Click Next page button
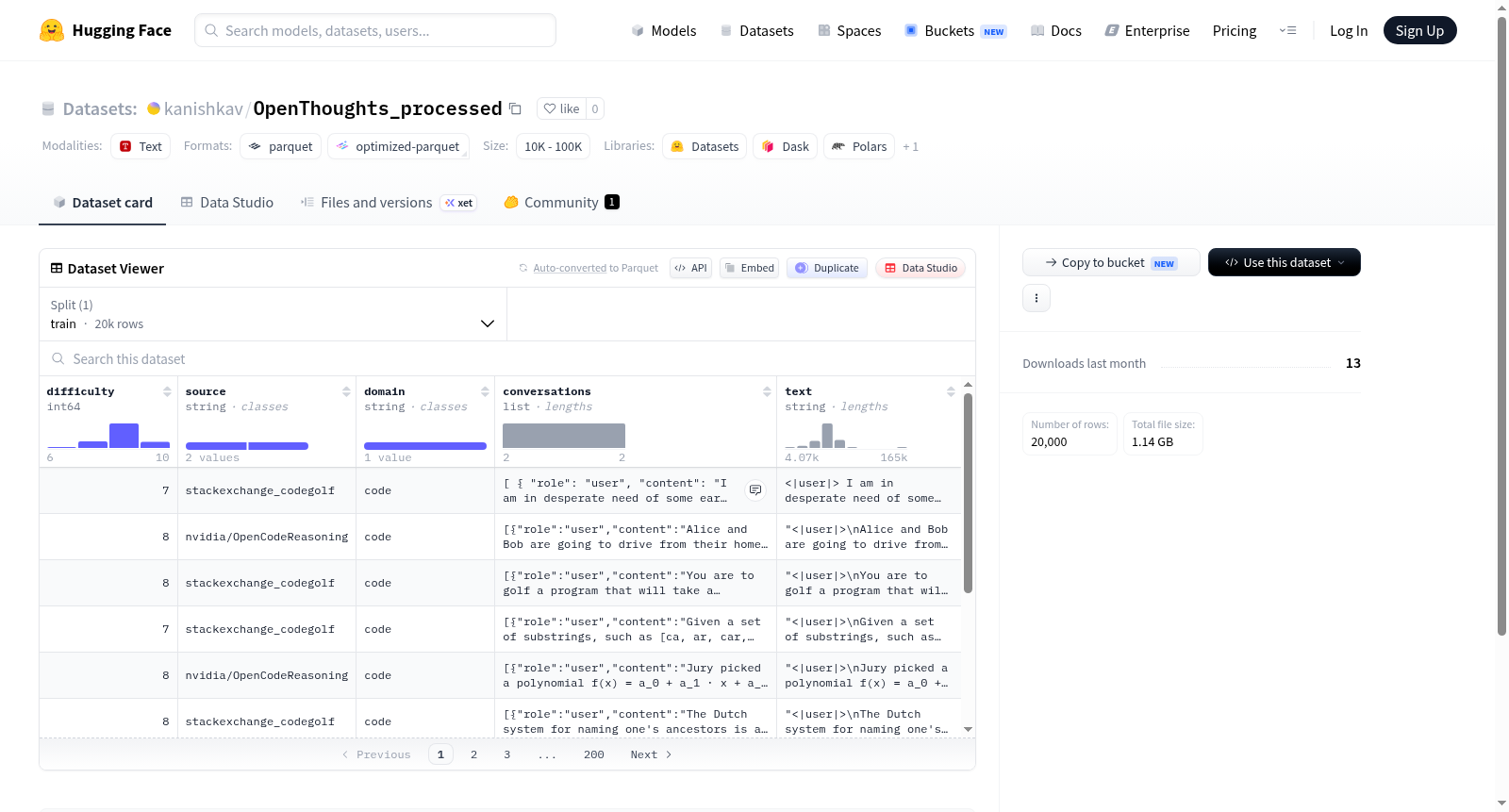The height and width of the screenshot is (812, 1509). pos(651,754)
